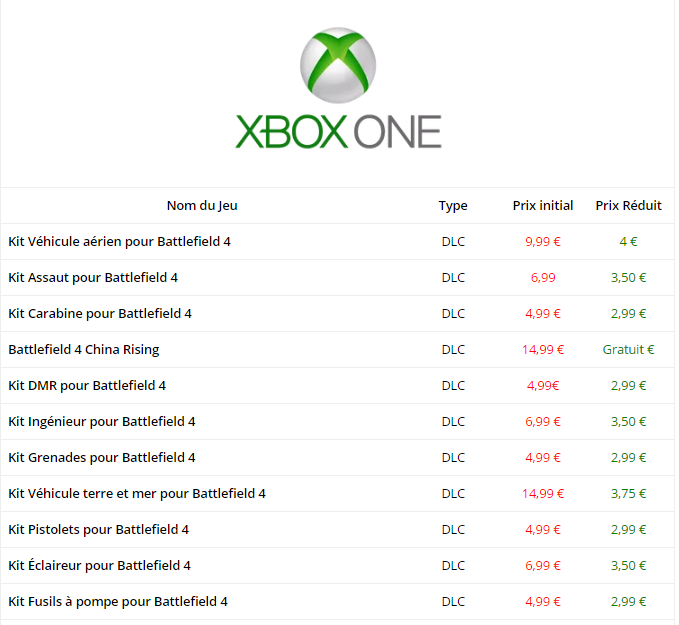Click Battlefield 4 China Rising title

coord(84,350)
